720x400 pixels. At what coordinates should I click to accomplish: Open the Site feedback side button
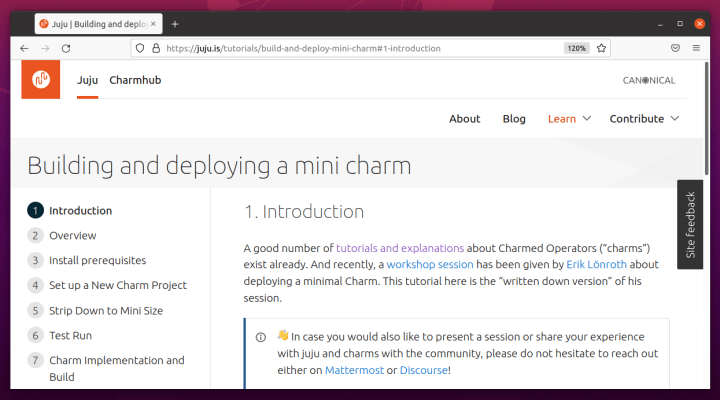pos(690,225)
